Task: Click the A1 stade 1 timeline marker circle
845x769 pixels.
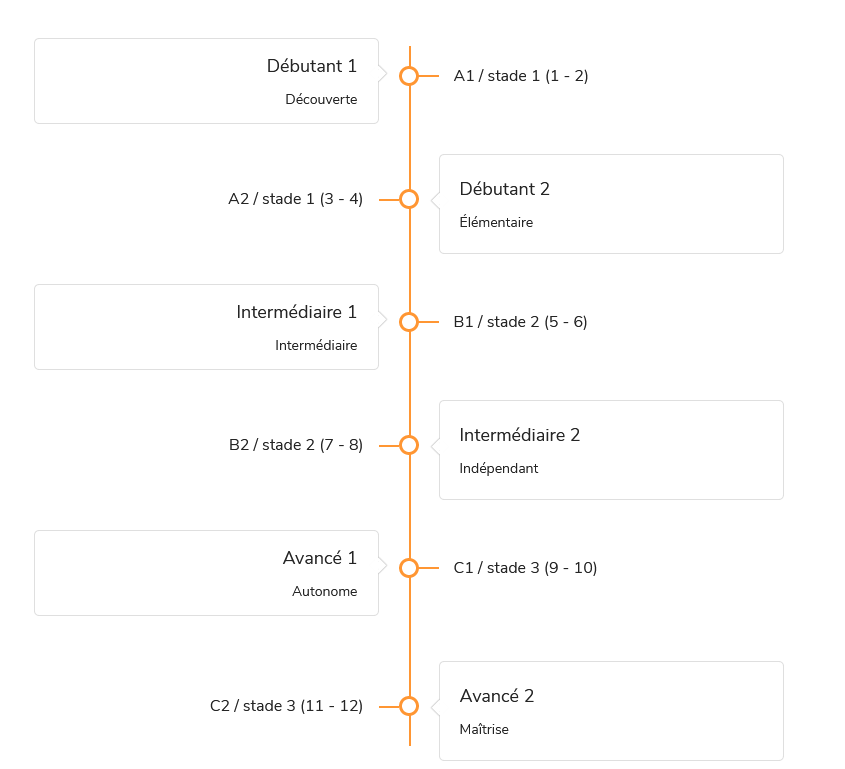Action: point(409,76)
